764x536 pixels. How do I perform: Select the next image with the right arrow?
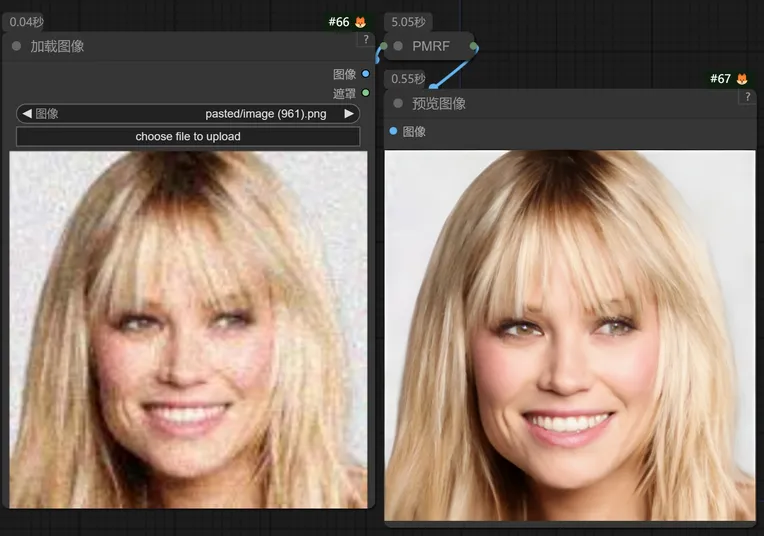[349, 114]
